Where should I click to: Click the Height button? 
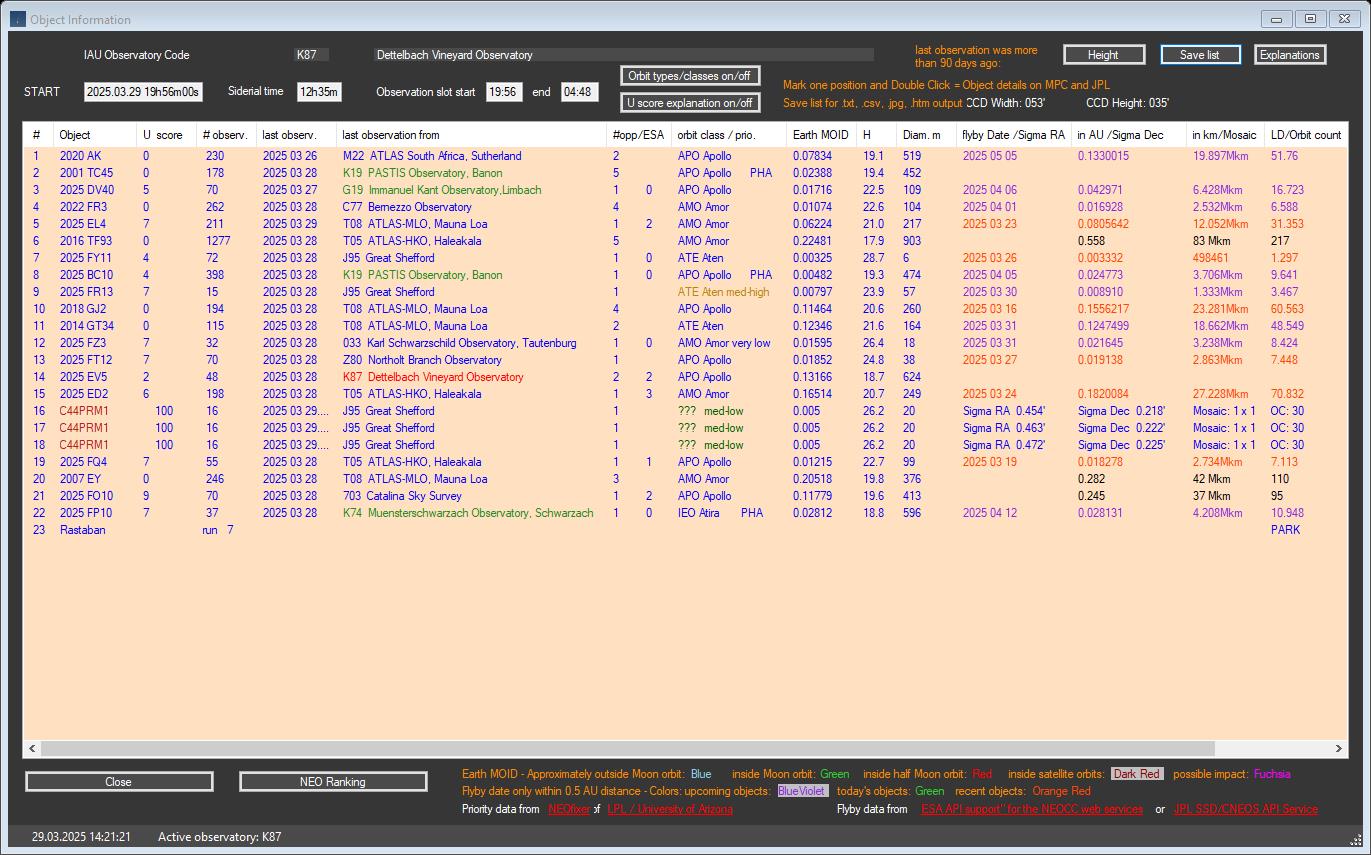tap(1103, 55)
